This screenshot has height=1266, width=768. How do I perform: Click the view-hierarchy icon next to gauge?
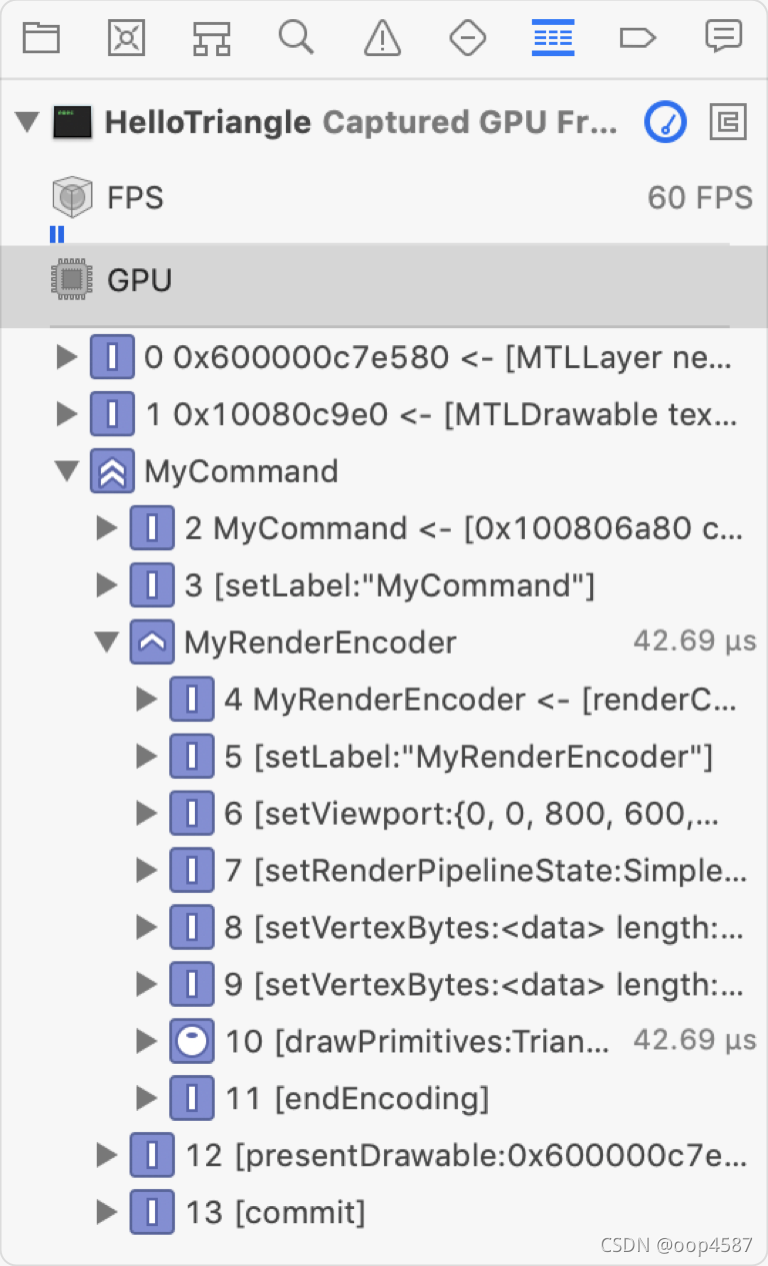coord(728,123)
